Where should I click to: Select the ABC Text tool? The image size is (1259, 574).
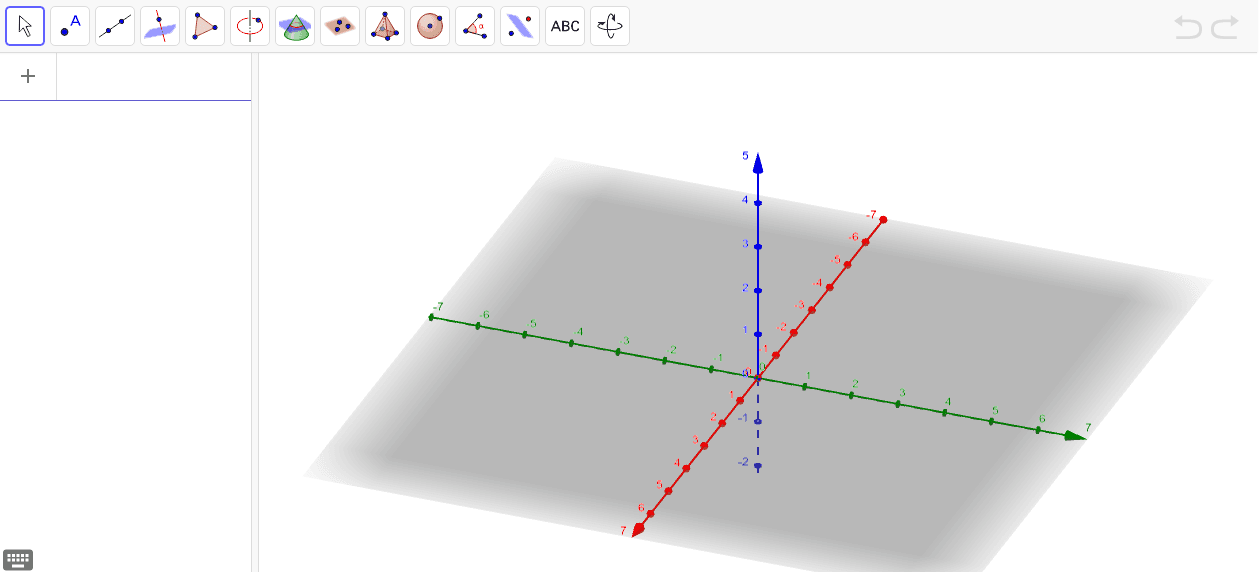tap(565, 26)
